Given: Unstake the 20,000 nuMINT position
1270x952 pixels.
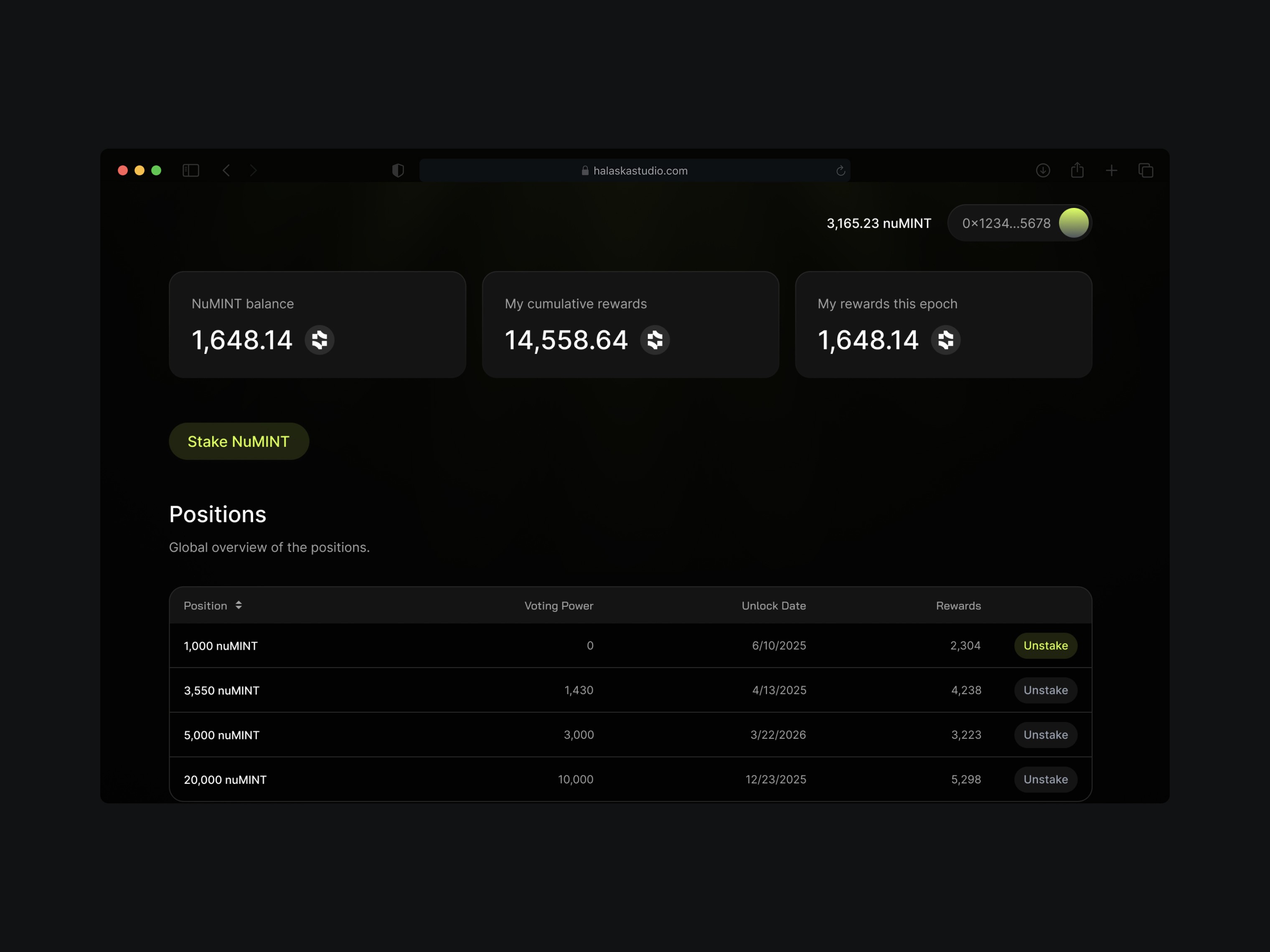Looking at the screenshot, I should coord(1045,779).
